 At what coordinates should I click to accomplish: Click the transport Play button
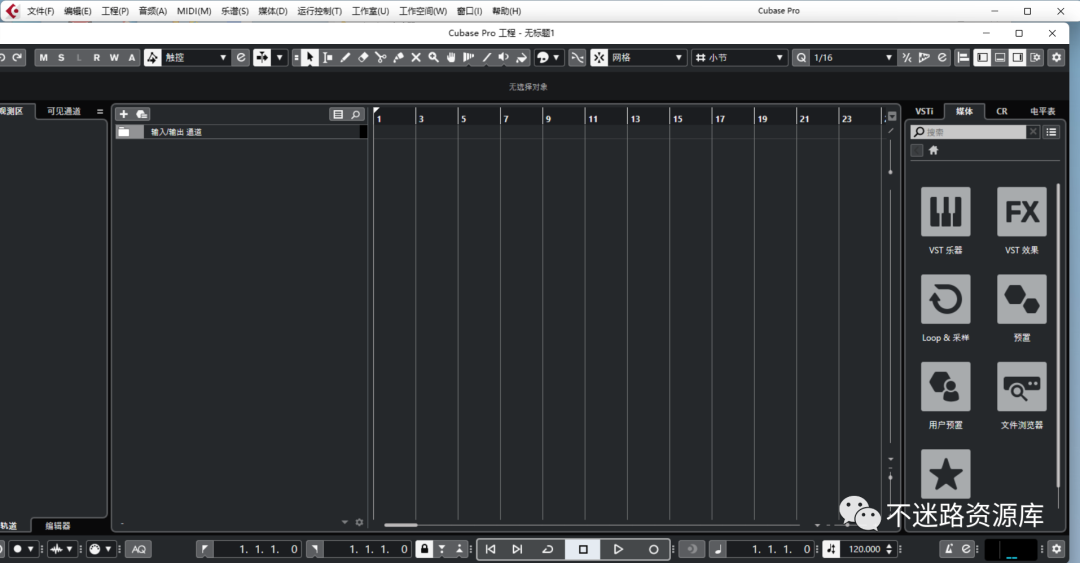pyautogui.click(x=618, y=549)
